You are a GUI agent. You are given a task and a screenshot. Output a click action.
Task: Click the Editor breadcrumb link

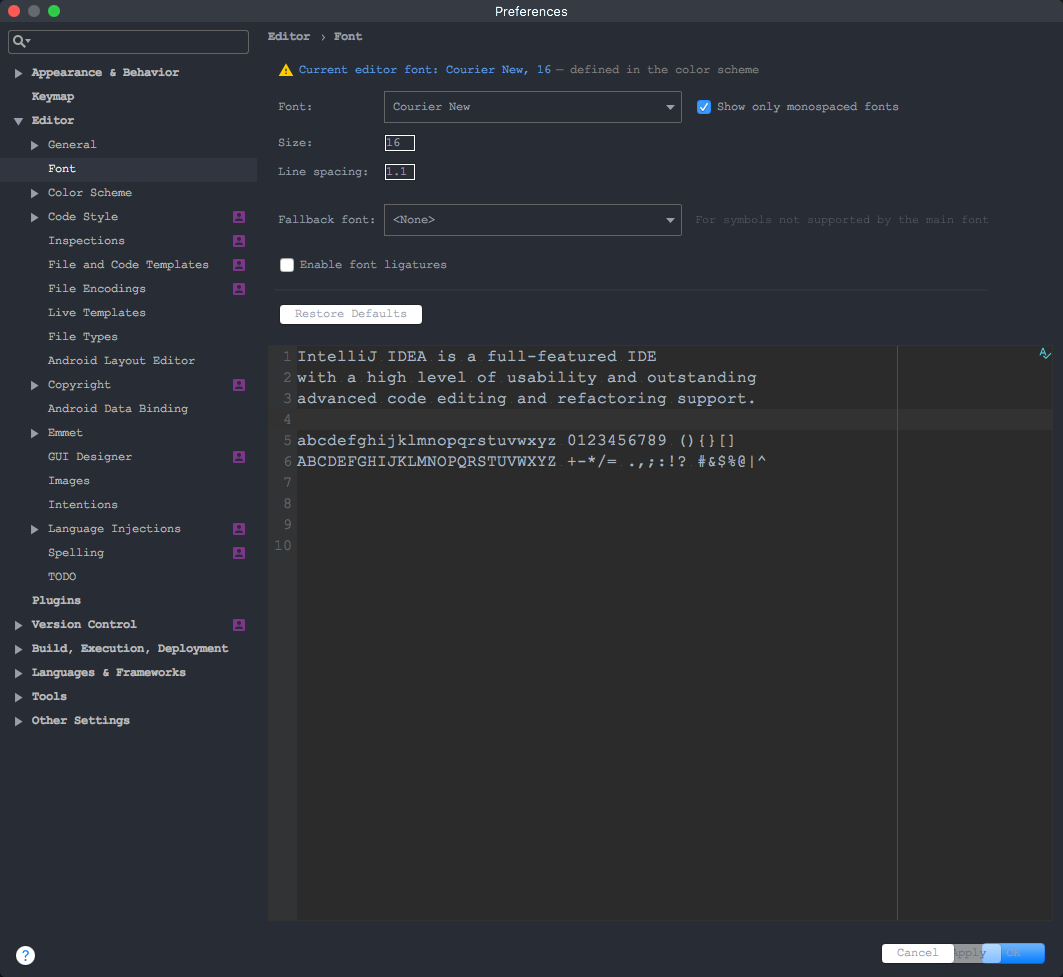point(289,37)
